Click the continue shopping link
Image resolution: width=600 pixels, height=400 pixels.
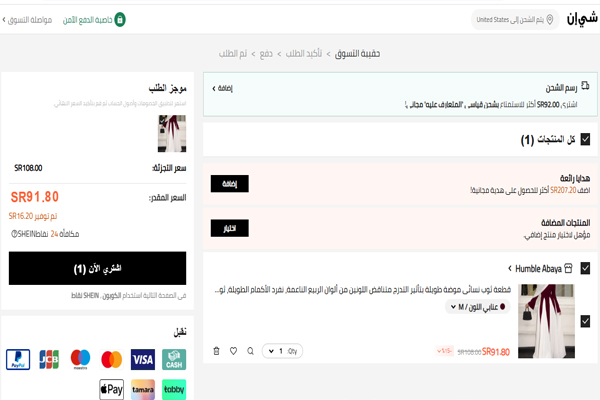point(27,20)
